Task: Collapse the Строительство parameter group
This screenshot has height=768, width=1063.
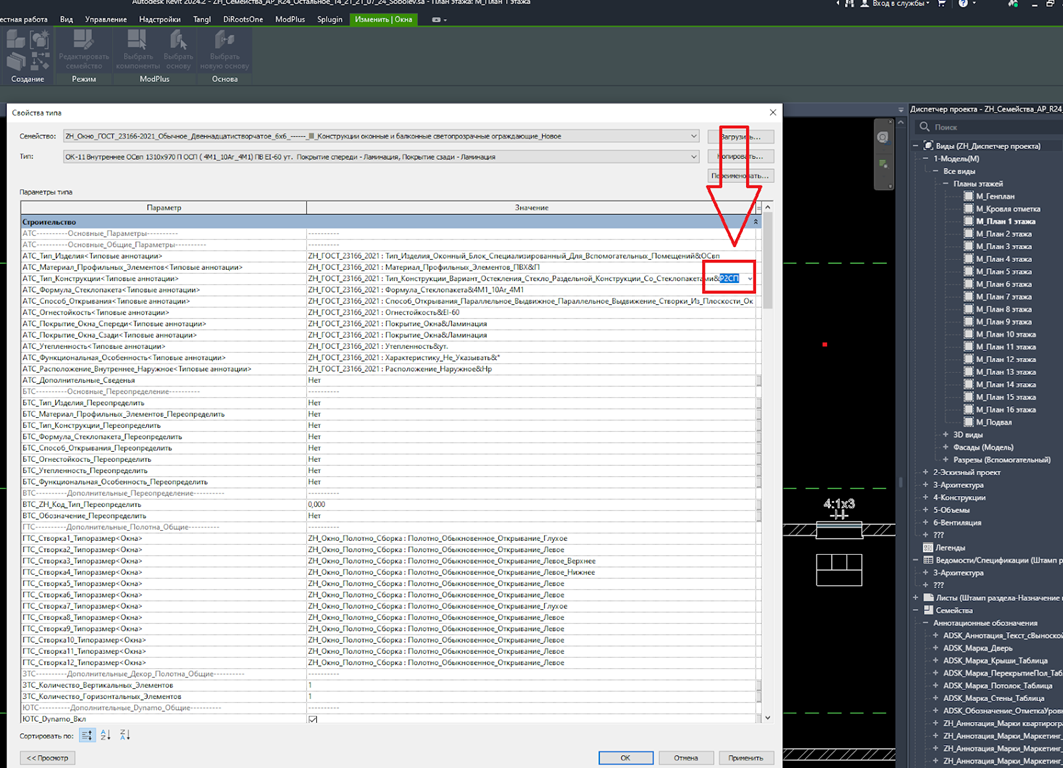Action: tap(755, 222)
